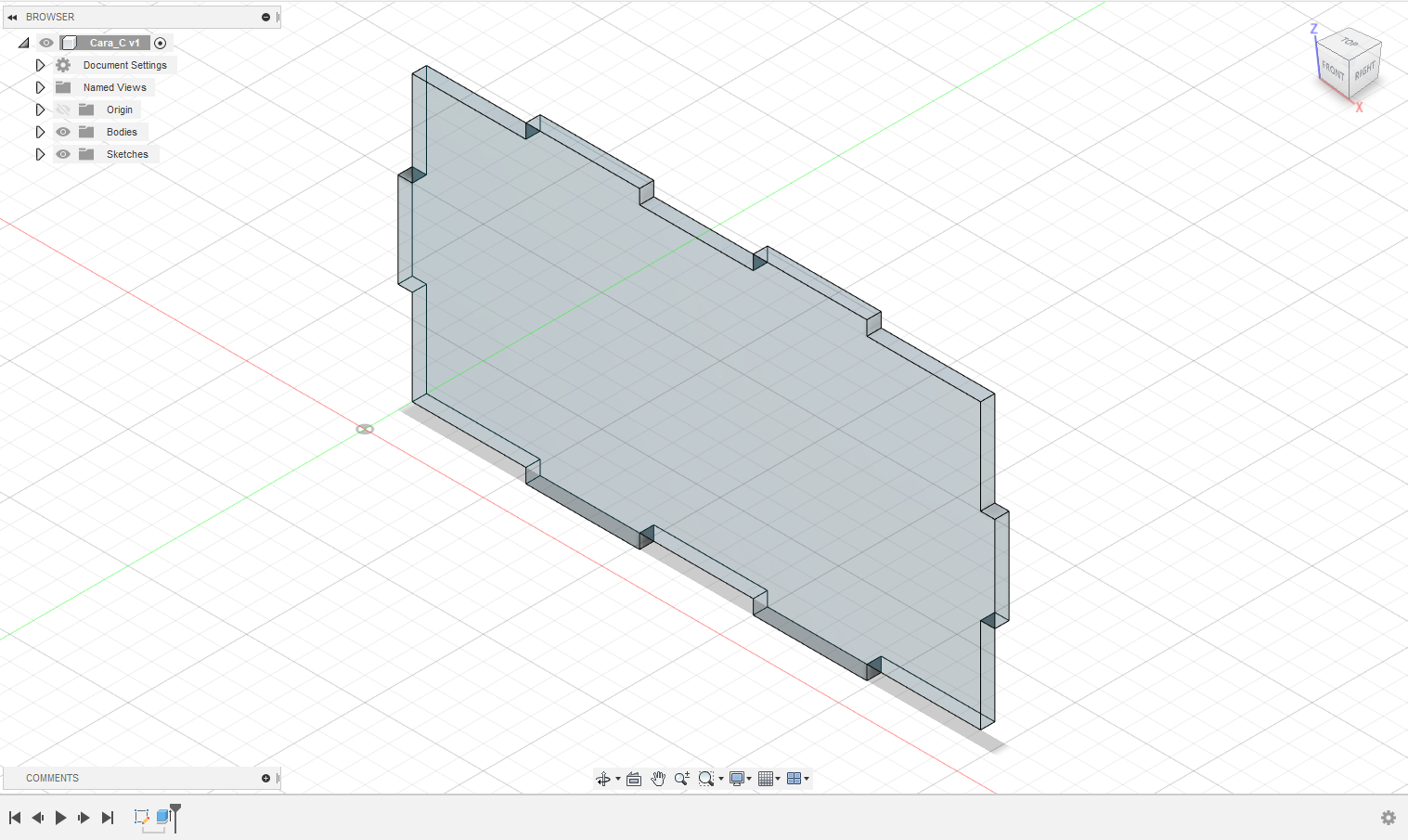The height and width of the screenshot is (840, 1408).
Task: Click the Sketches folder icon
Action: click(x=86, y=154)
